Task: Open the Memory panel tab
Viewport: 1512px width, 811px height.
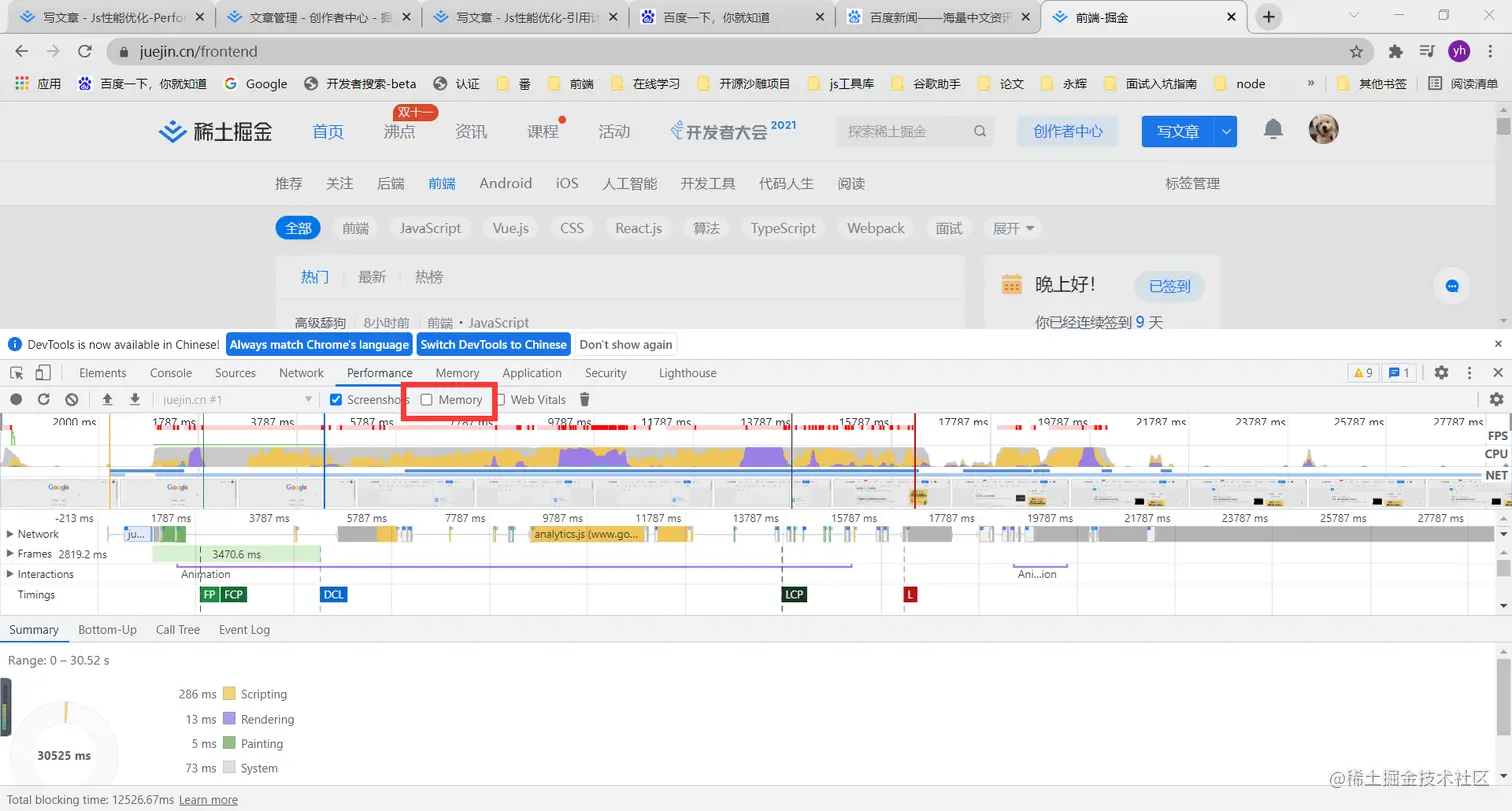Action: click(x=457, y=373)
